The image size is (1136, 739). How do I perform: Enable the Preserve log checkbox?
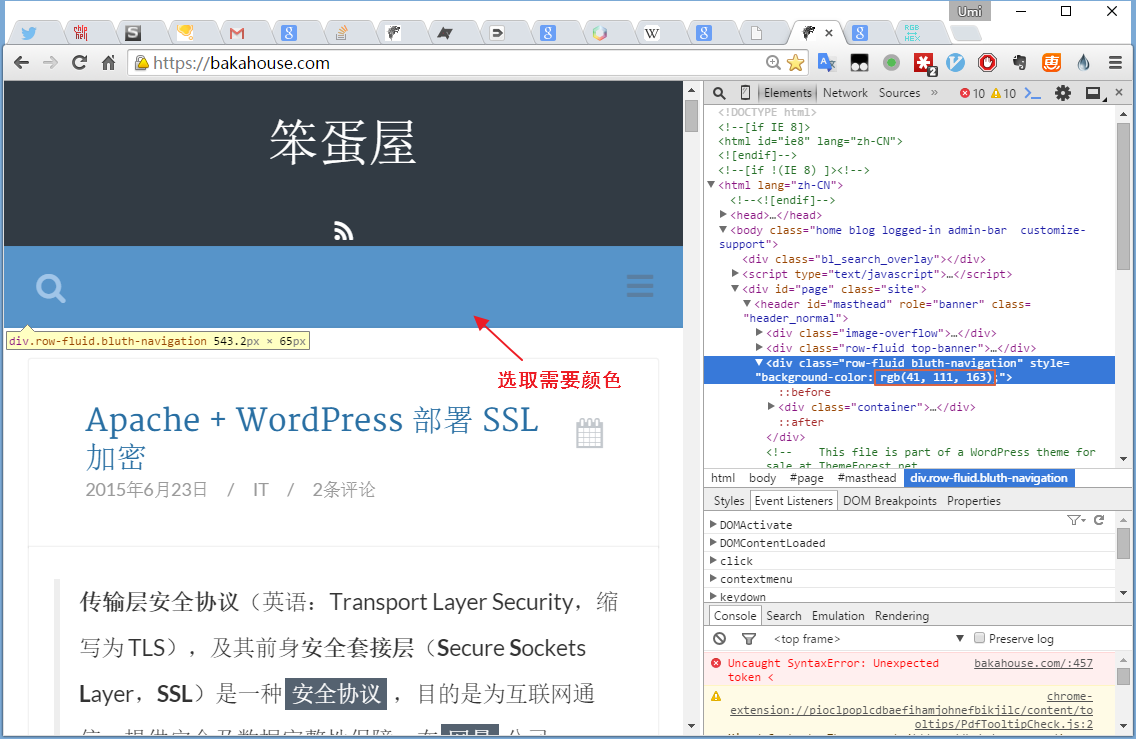click(x=980, y=639)
